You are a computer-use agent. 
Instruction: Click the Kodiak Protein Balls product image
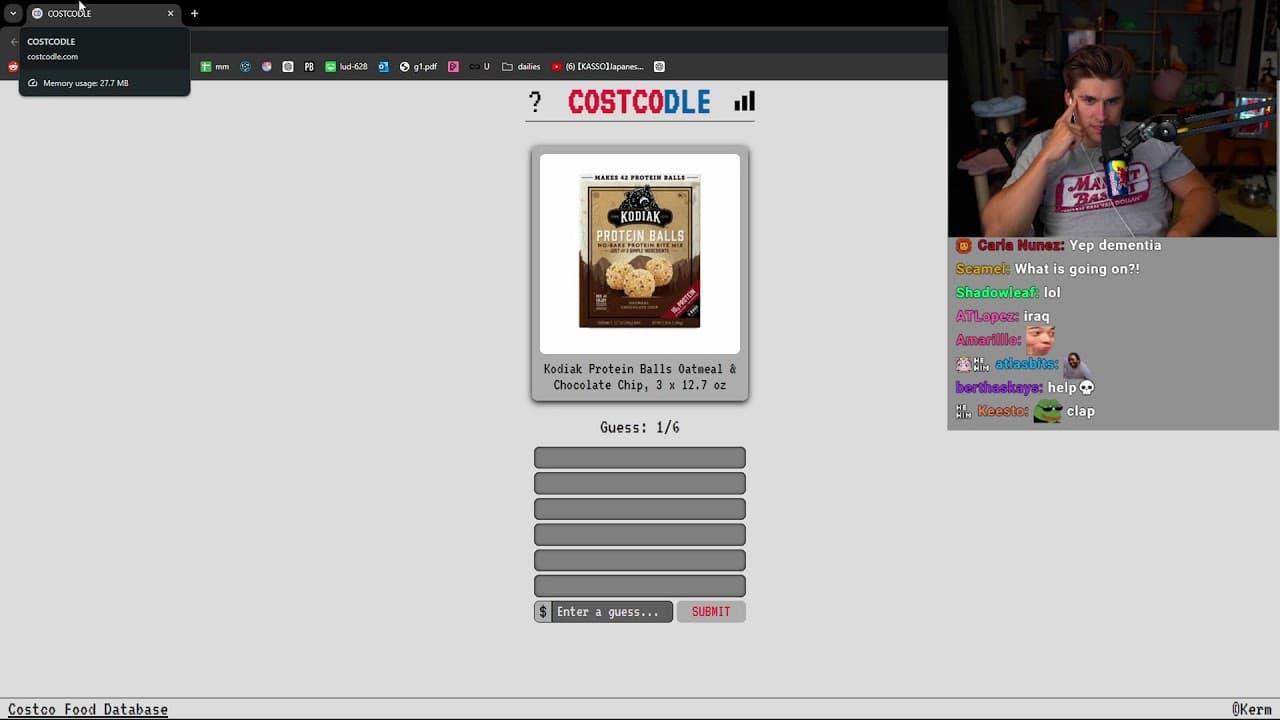pyautogui.click(x=640, y=253)
